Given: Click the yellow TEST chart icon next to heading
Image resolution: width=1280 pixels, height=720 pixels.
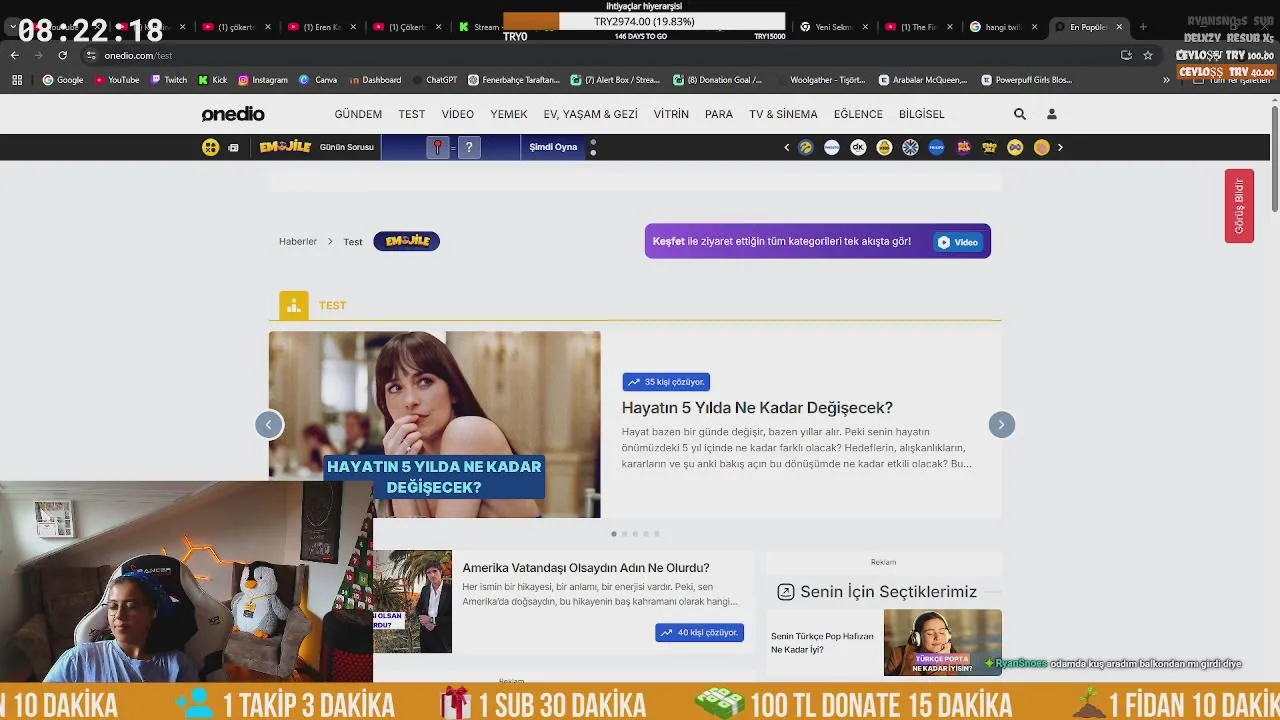Looking at the screenshot, I should (x=294, y=306).
